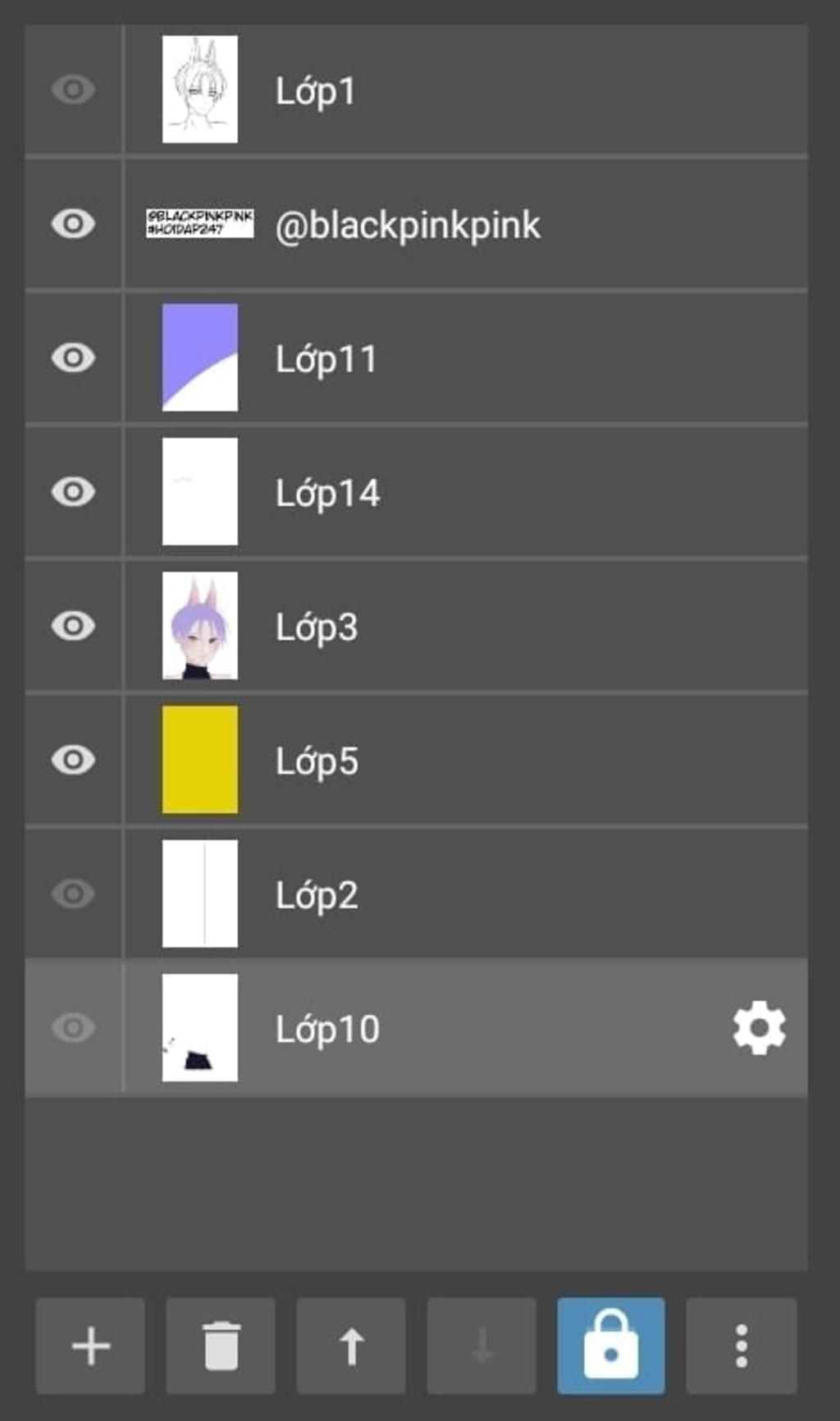The image size is (840, 1421).
Task: Hide the Lớp3 character layer
Action: pyautogui.click(x=73, y=626)
